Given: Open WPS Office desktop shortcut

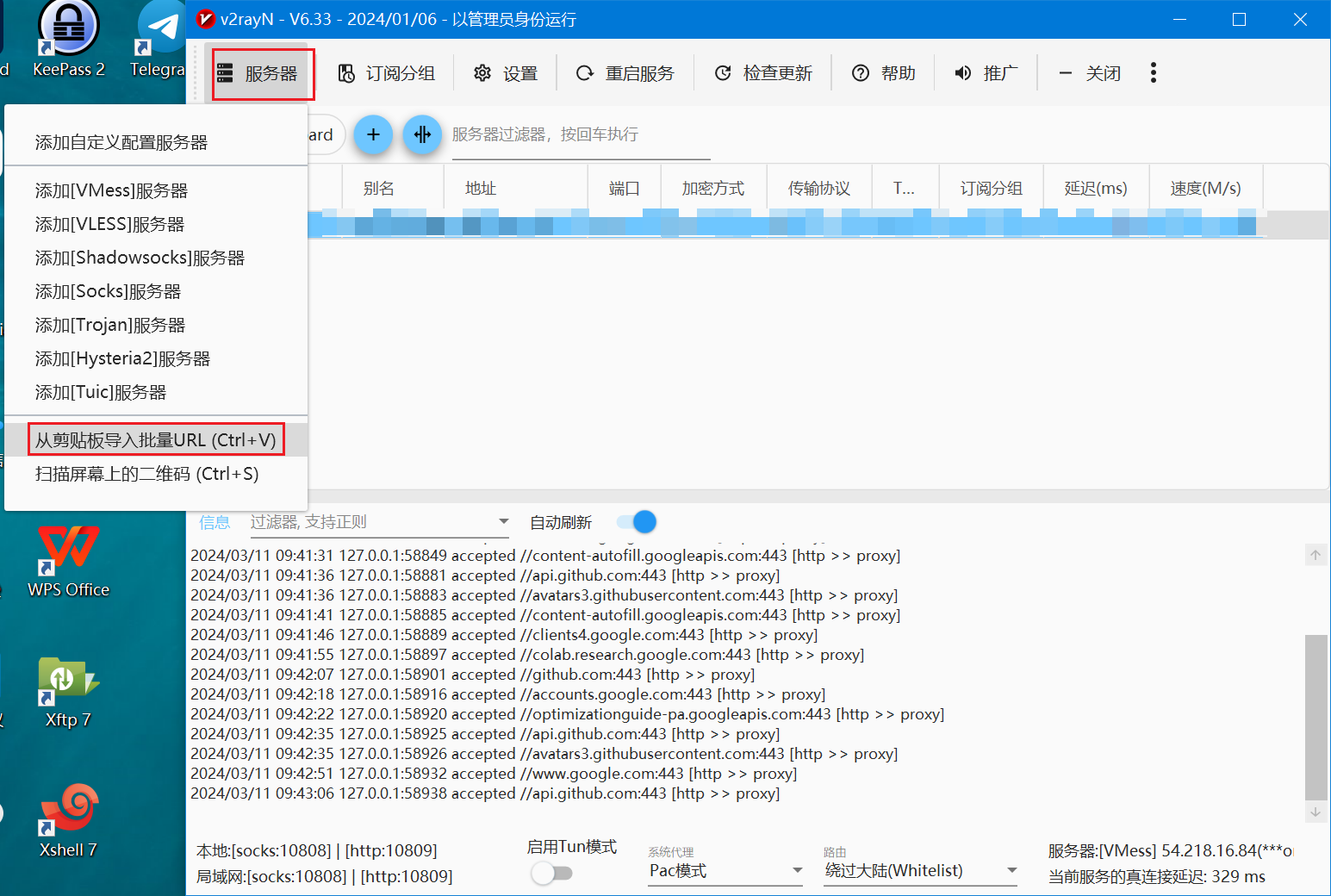Looking at the screenshot, I should (x=69, y=561).
